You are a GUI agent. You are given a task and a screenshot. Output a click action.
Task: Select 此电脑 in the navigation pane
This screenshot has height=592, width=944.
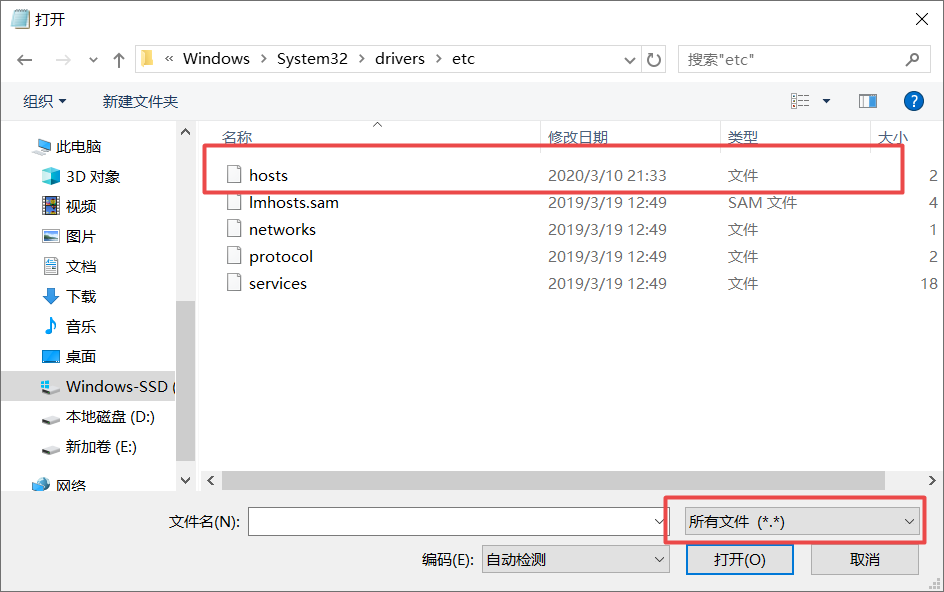tap(78, 146)
